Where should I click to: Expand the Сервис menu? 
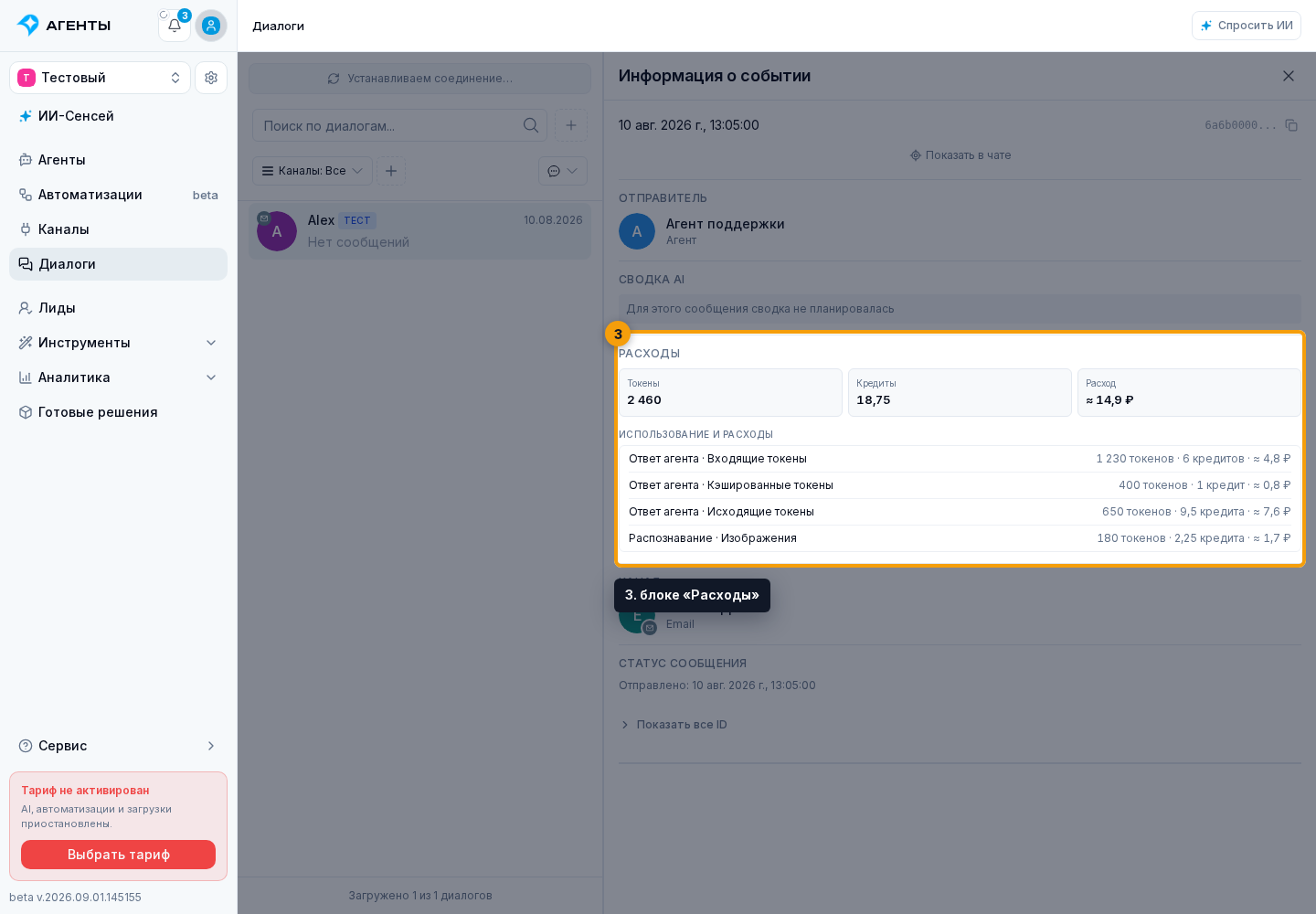point(118,746)
